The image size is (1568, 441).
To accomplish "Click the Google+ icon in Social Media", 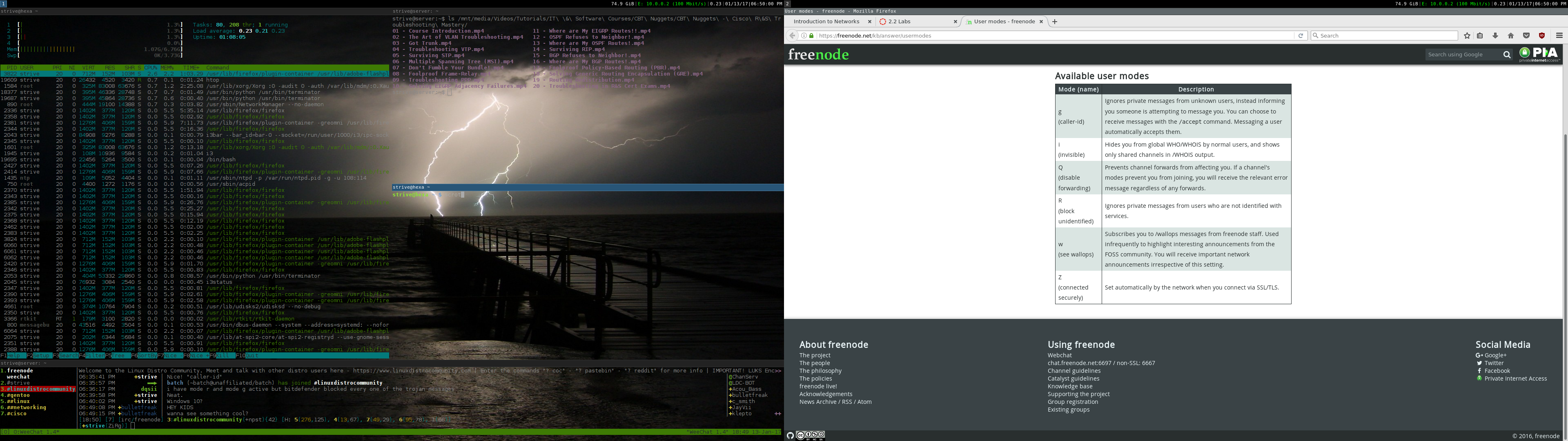I will click(1479, 355).
